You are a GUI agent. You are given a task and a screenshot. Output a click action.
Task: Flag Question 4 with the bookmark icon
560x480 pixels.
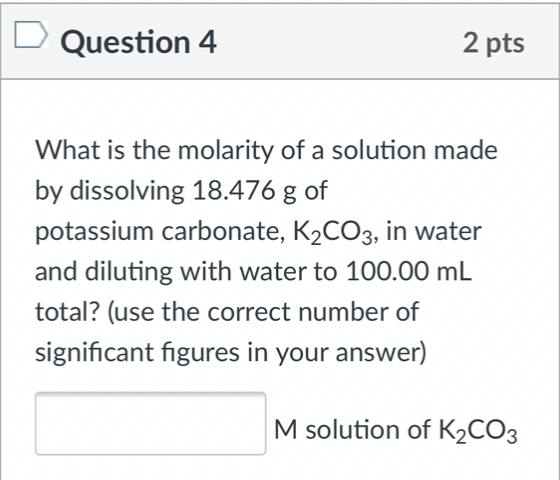pos(31,35)
